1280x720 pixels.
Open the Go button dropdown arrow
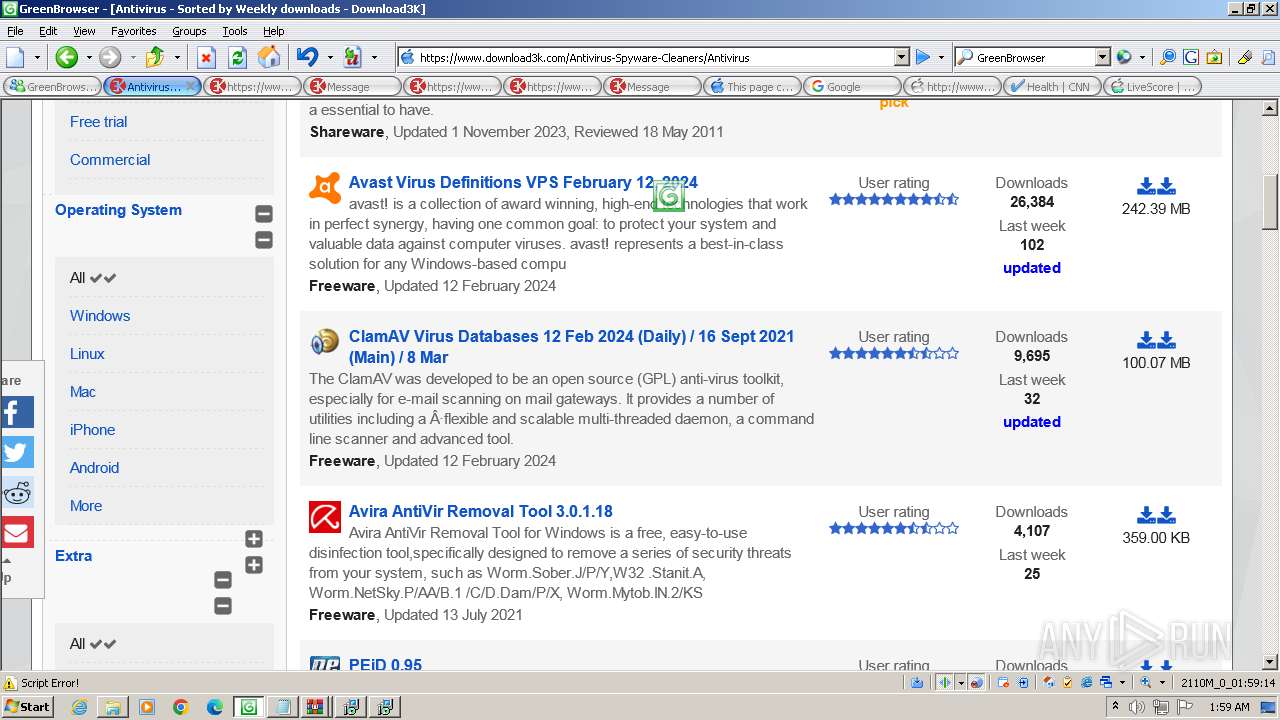(941, 57)
